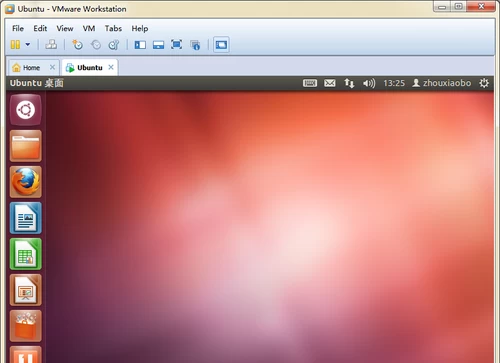This screenshot has width=500, height=363.
Task: Click the VMware Workstation title bar icon
Action: (x=10, y=9)
